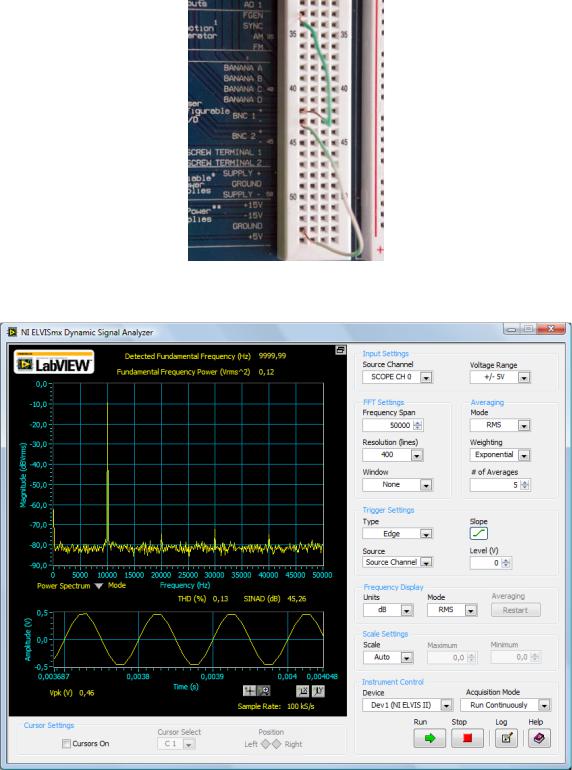
Task: Open the Power Spectrum Mode triangle selector
Action: point(99,586)
